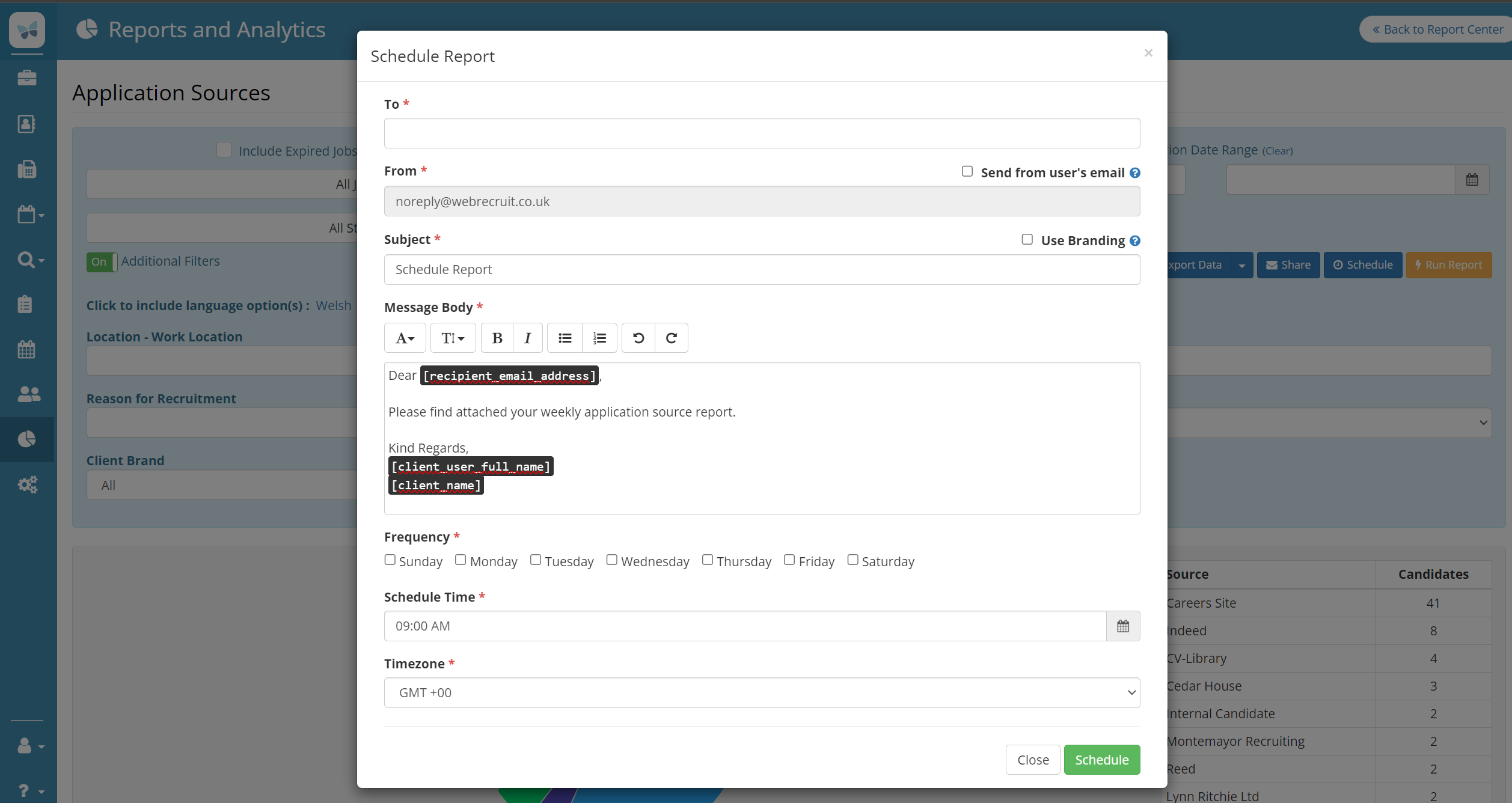Click the Italic formatting icon
This screenshot has height=803, width=1512.
point(527,338)
